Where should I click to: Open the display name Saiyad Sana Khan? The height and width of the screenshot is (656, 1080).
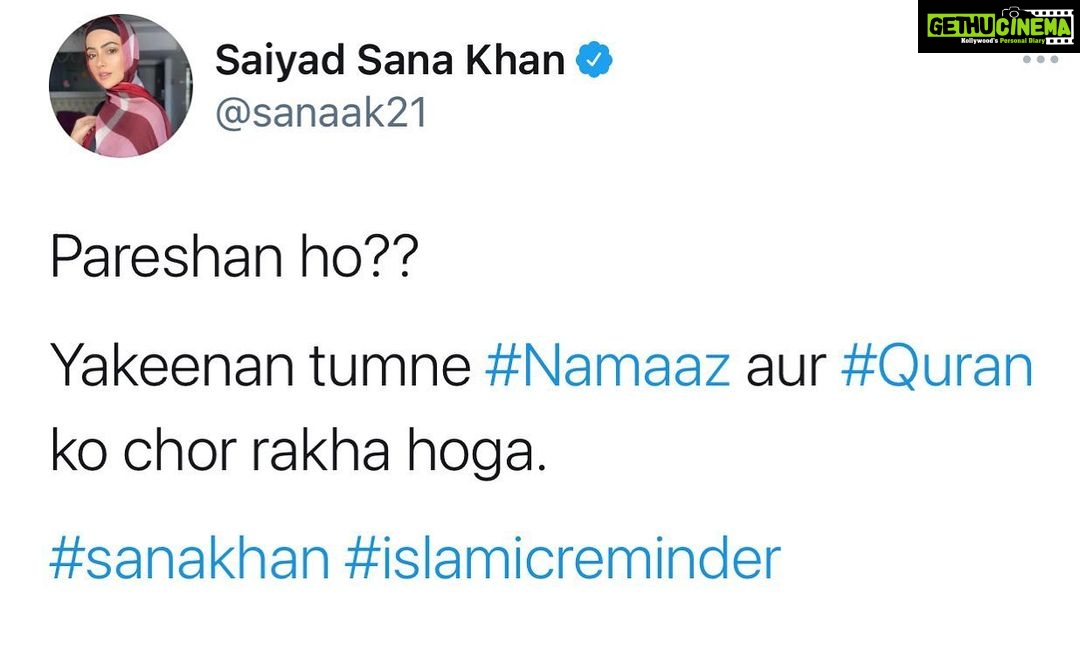click(390, 60)
